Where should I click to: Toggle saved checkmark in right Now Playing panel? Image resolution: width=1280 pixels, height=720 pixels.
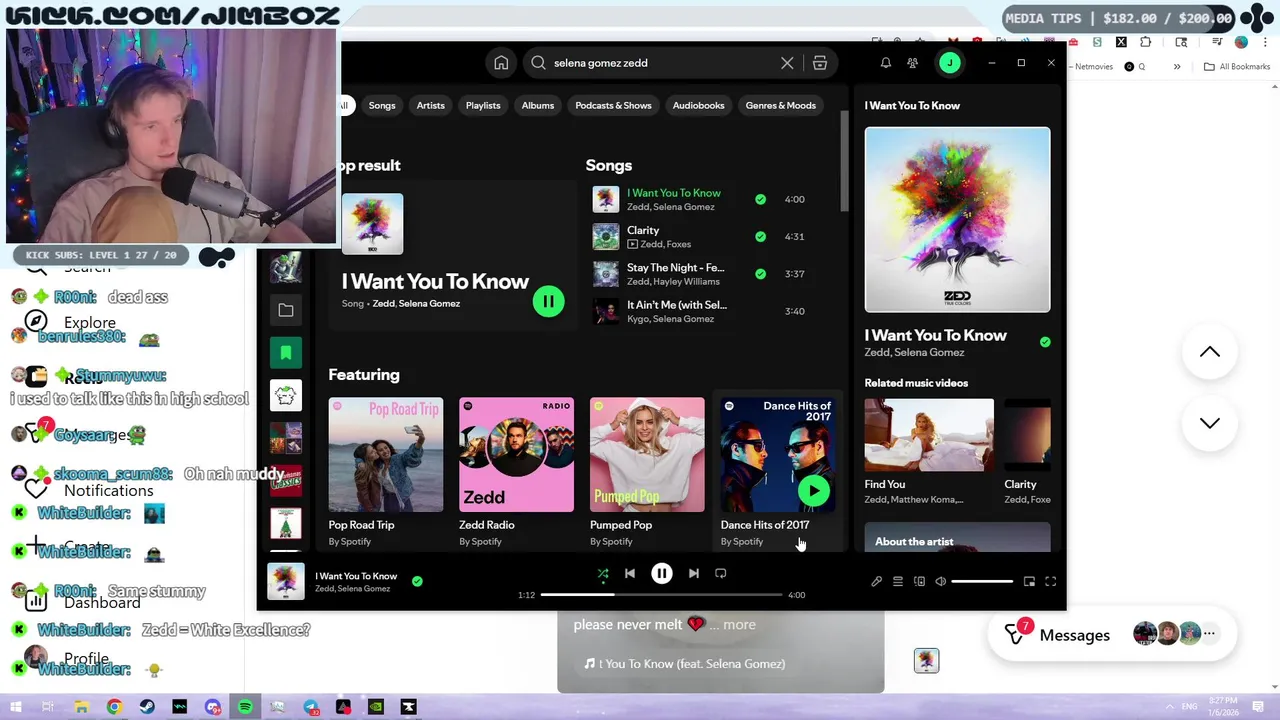point(1045,342)
